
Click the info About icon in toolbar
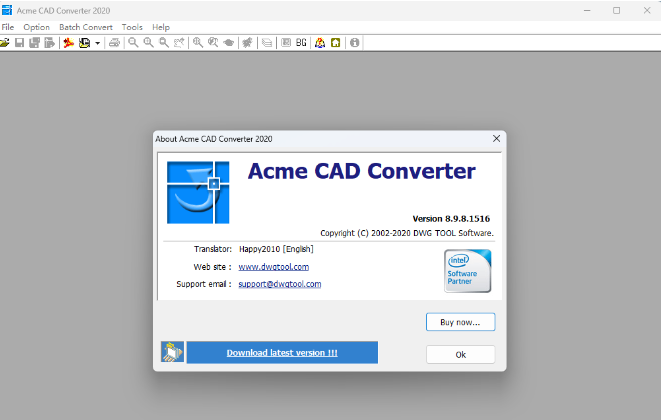pyautogui.click(x=354, y=43)
